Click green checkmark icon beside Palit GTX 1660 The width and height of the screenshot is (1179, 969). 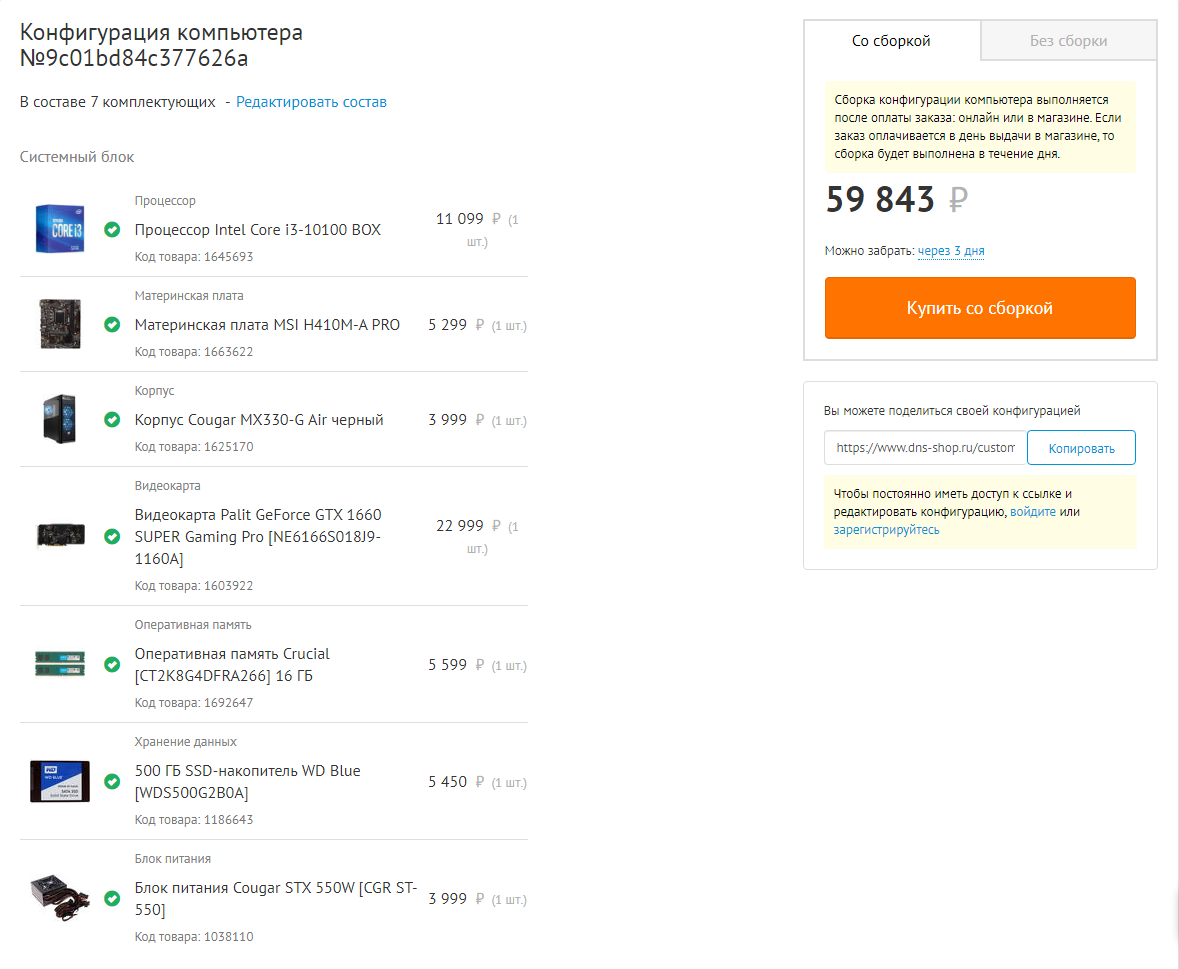(112, 537)
